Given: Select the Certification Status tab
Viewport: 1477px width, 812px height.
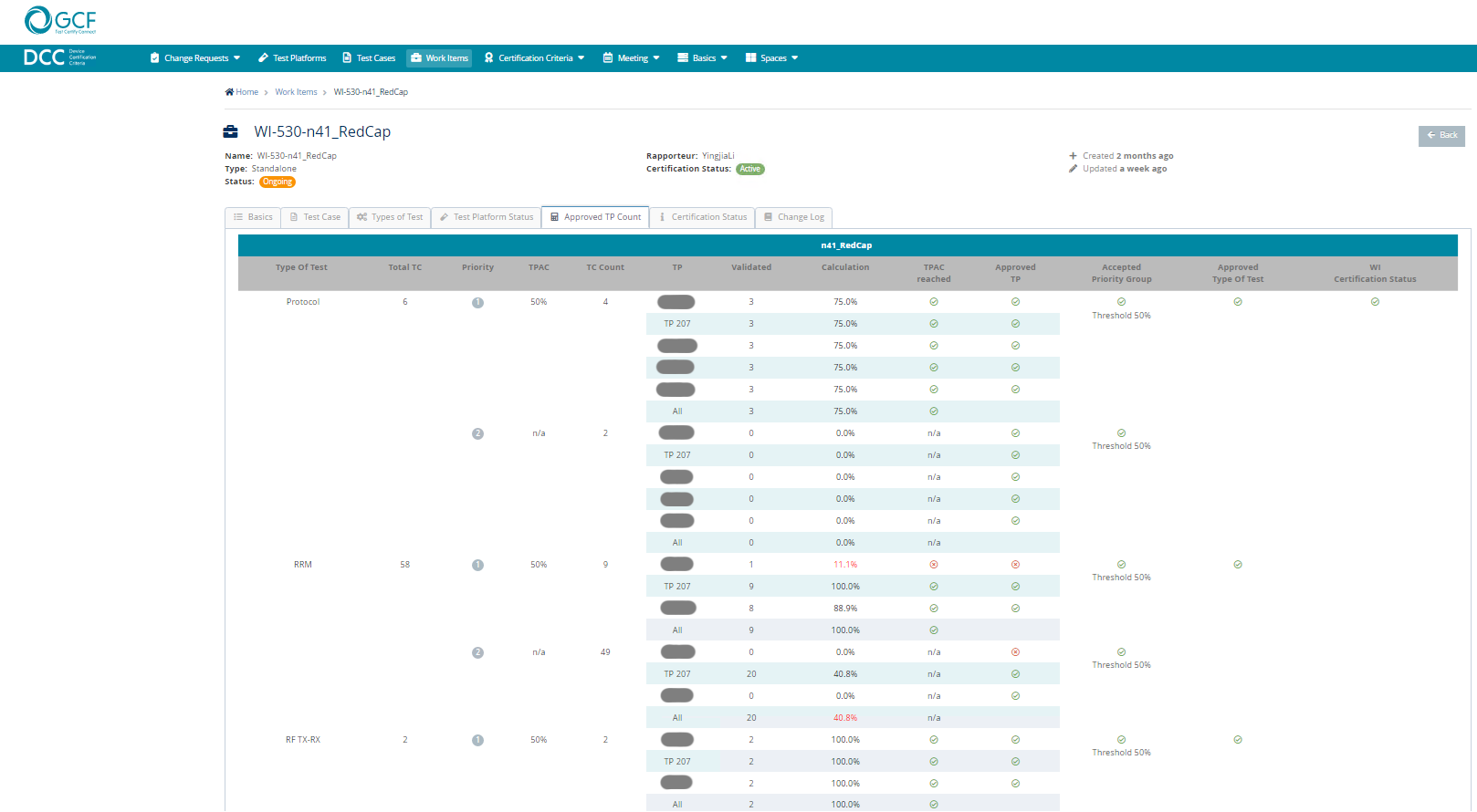Looking at the screenshot, I should [x=702, y=217].
